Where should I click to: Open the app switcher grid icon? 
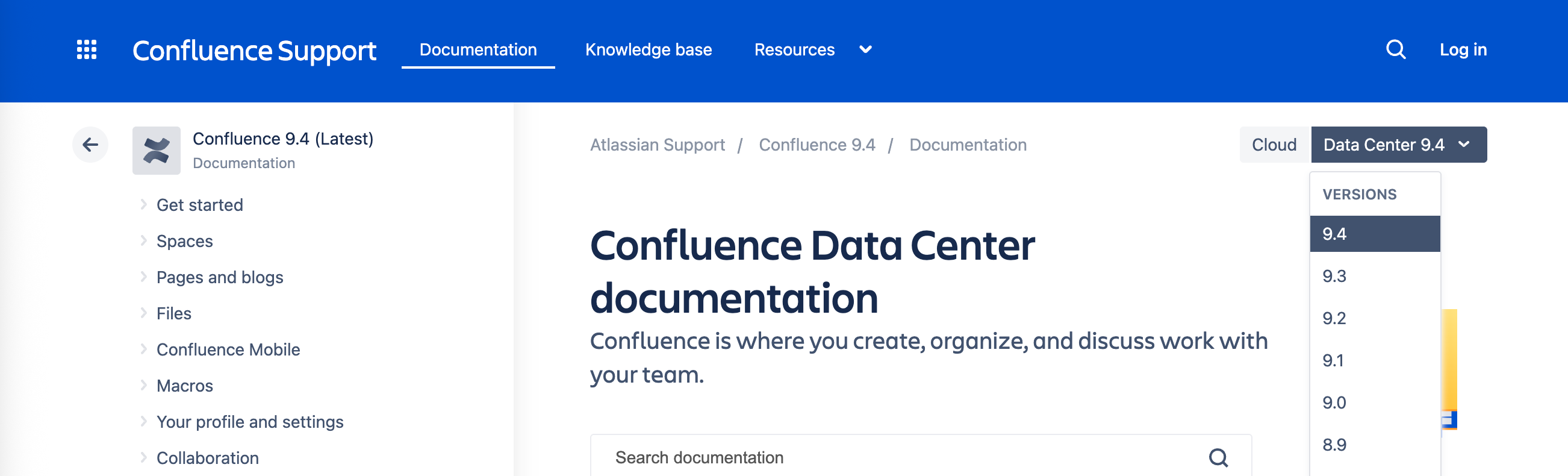coord(87,49)
